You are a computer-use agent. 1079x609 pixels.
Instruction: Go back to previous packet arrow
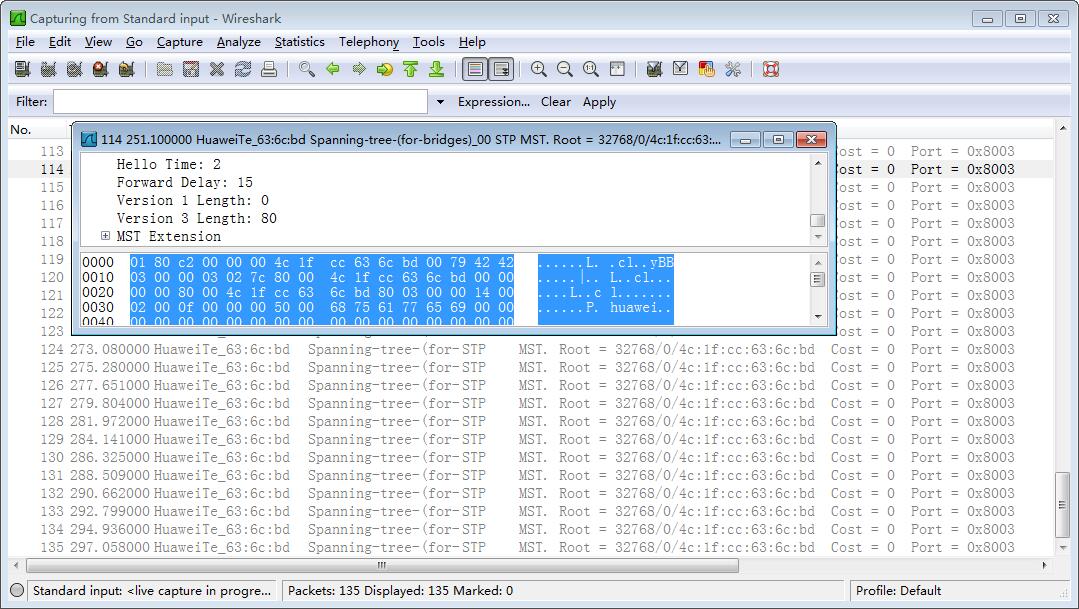(333, 69)
